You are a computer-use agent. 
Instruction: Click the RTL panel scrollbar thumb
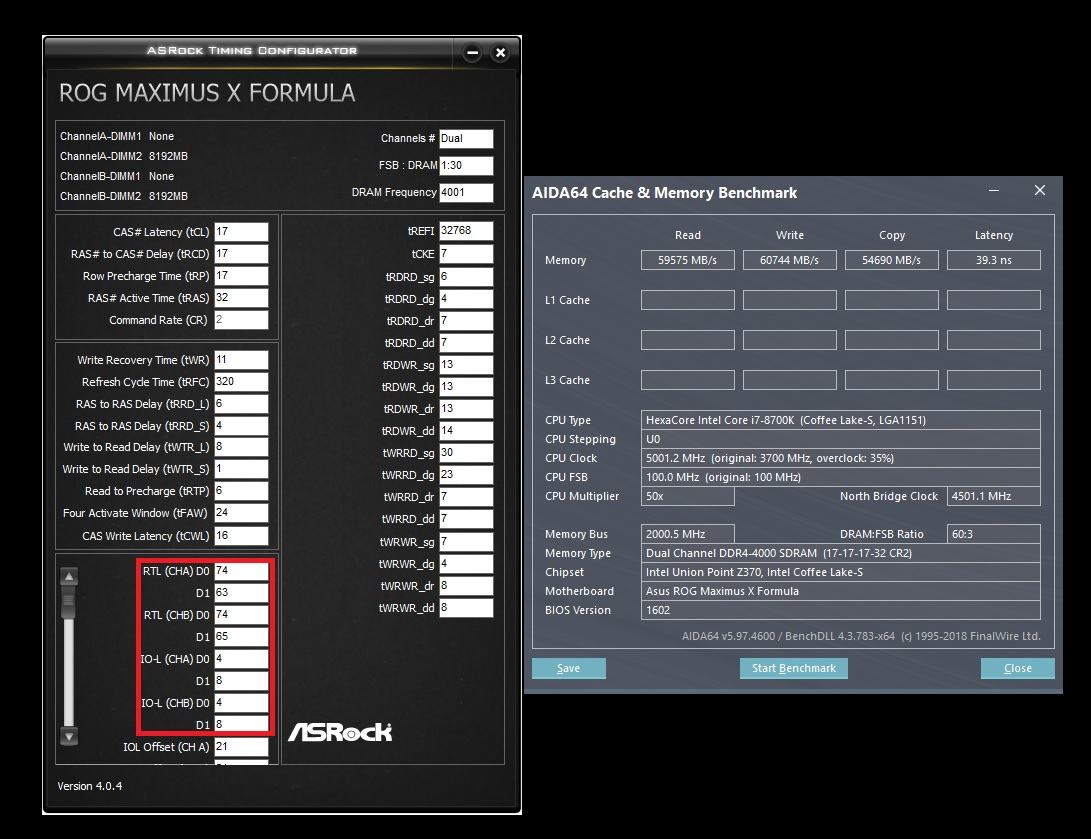[69, 601]
